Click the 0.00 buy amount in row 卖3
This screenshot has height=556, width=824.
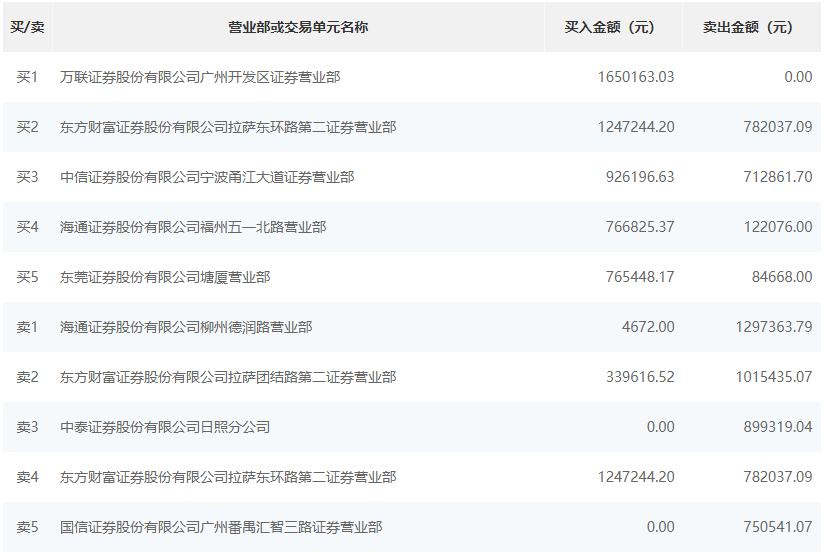click(x=661, y=427)
